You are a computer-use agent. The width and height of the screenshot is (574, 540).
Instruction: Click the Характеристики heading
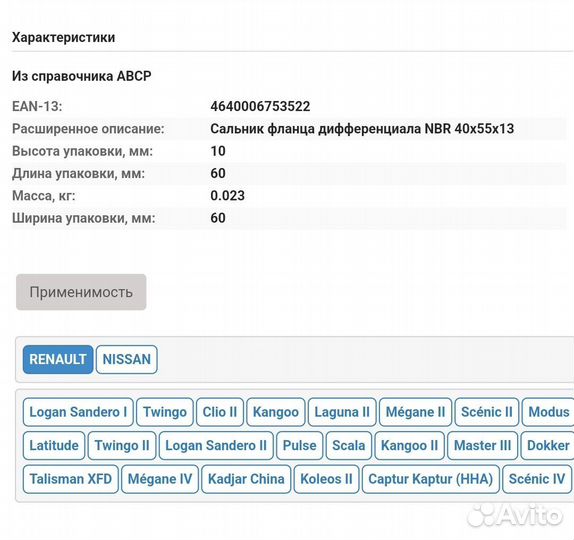tap(63, 37)
